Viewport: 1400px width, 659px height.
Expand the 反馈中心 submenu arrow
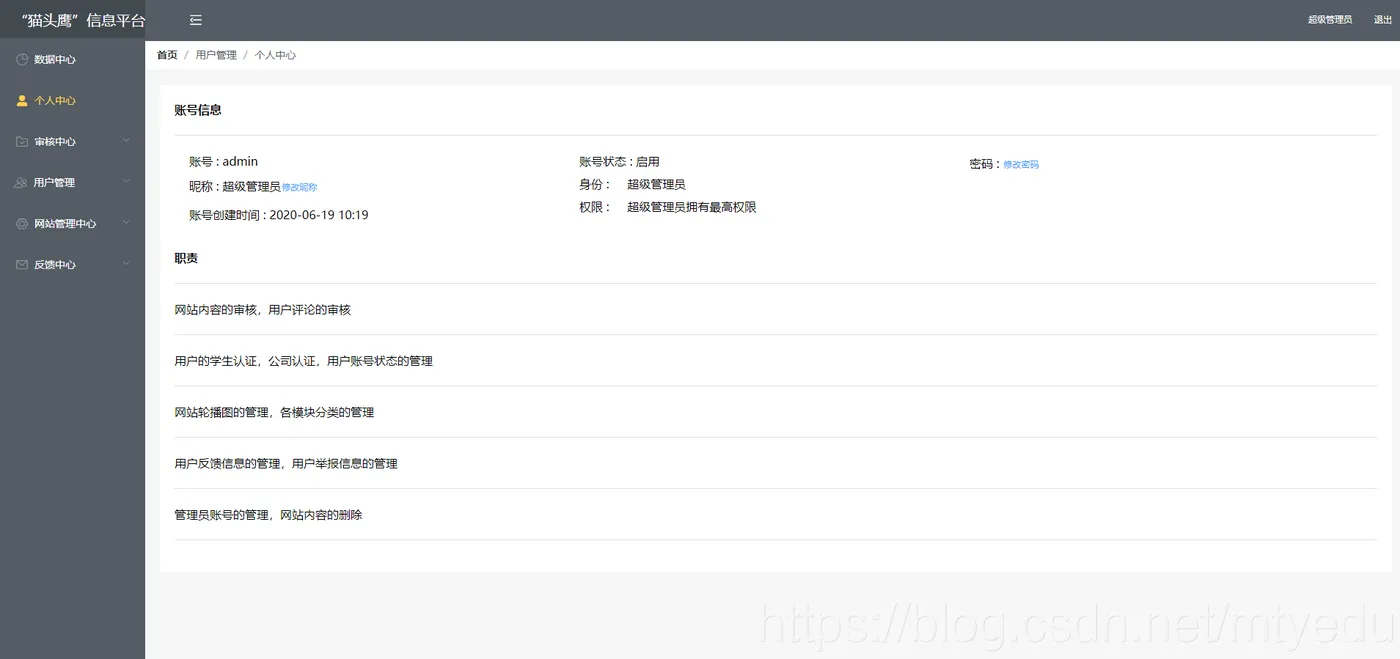pos(126,264)
